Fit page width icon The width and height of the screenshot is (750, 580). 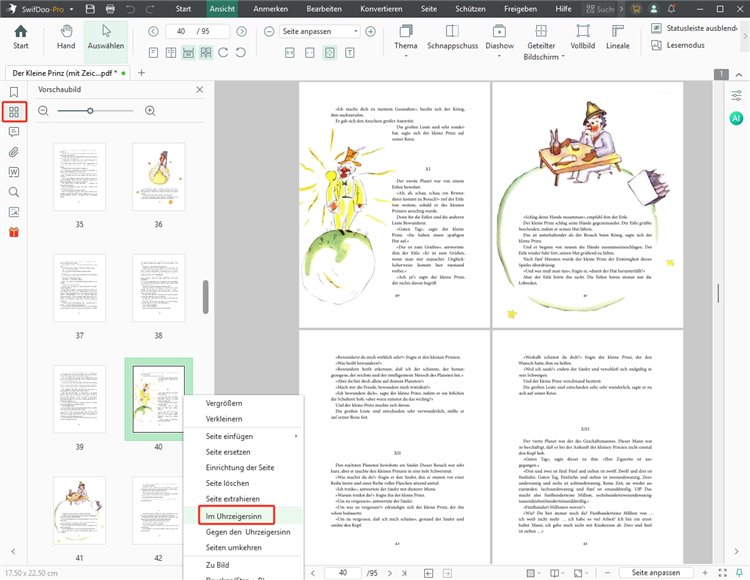pyautogui.click(x=310, y=53)
